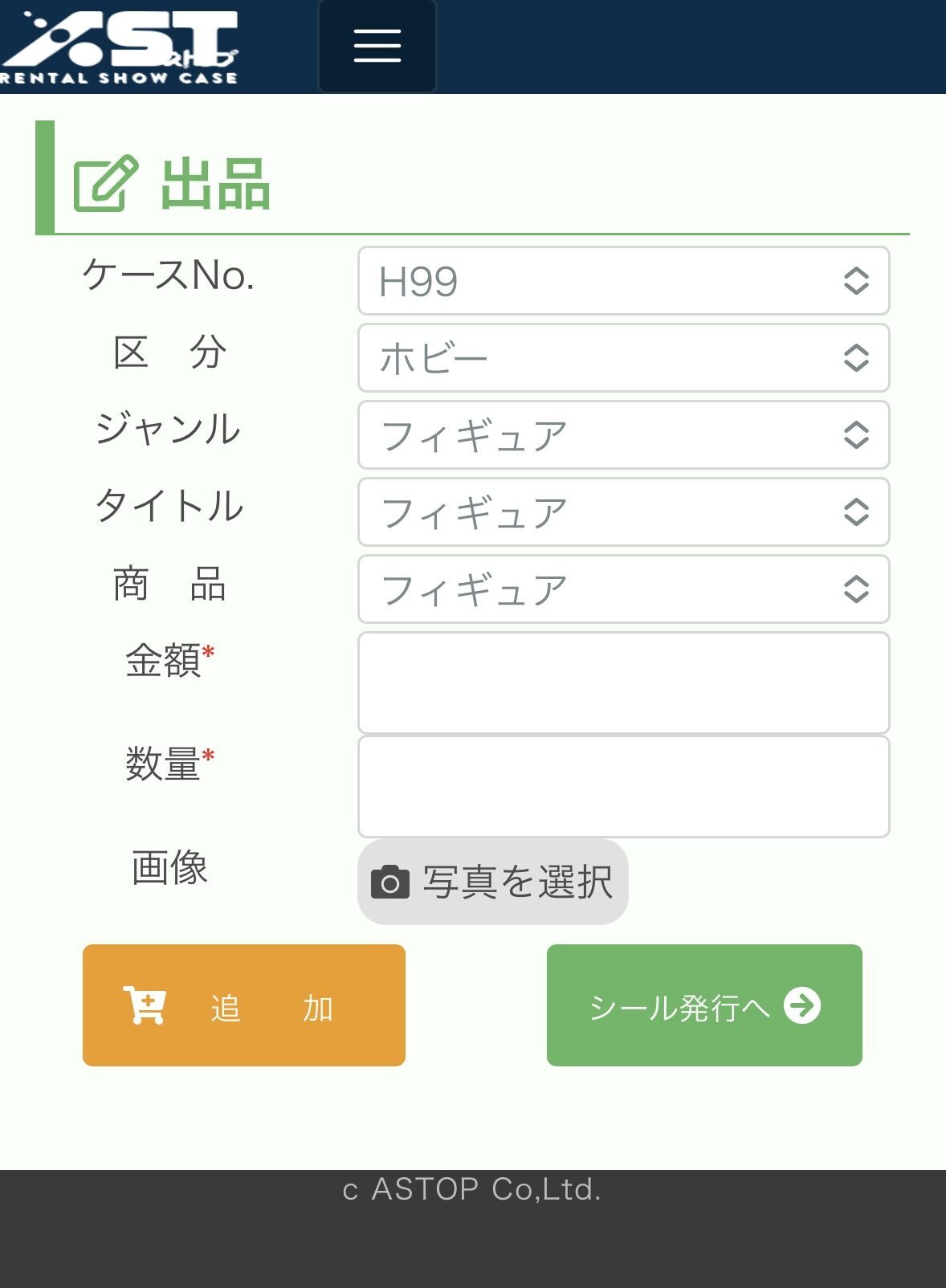Focus the 金額 price input field
This screenshot has height=1288, width=946.
623,683
